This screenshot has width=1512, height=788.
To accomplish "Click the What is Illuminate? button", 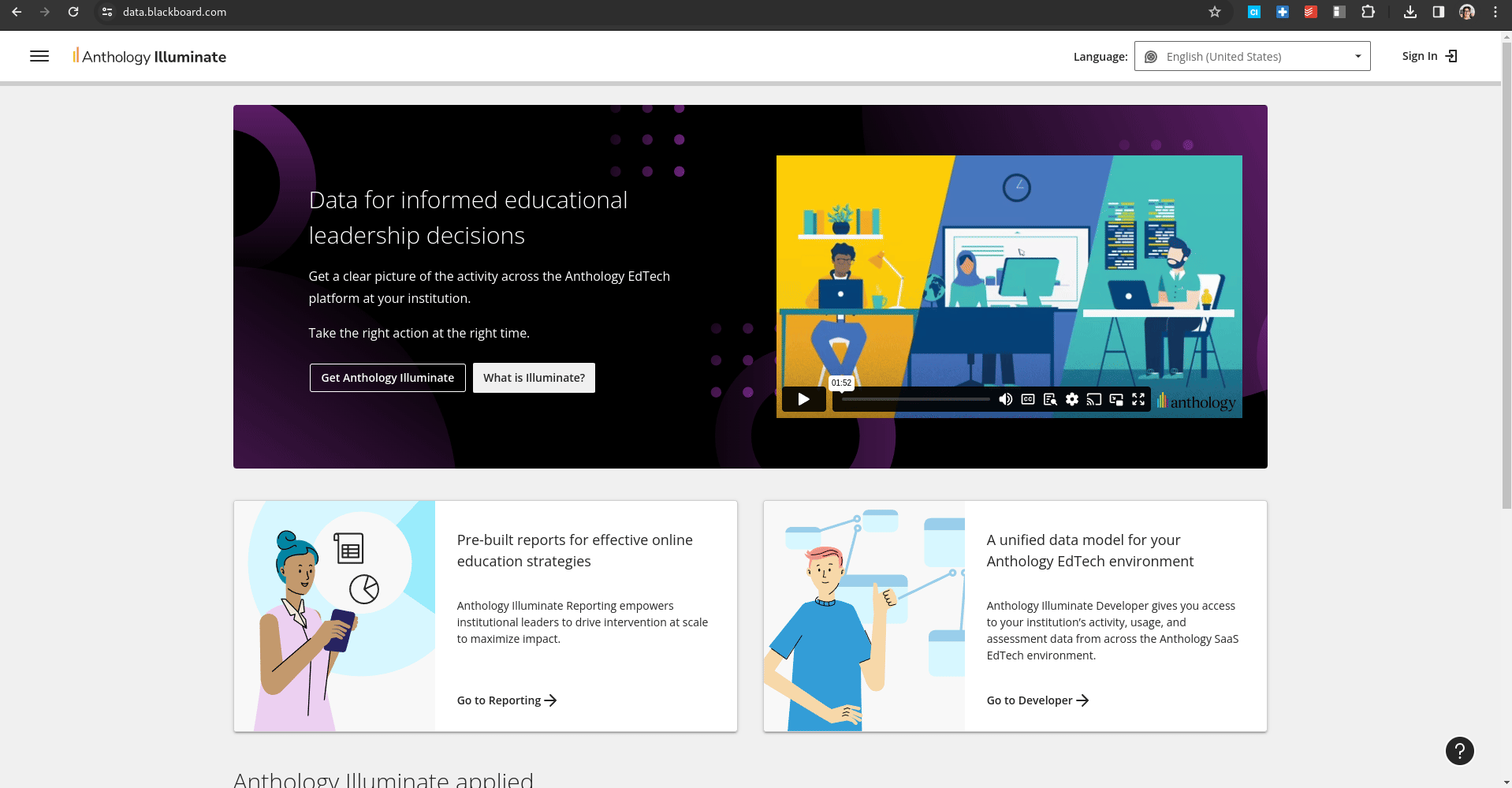I will [534, 378].
